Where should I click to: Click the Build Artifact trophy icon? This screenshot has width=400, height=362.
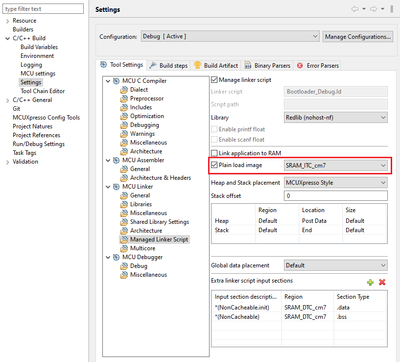198,65
